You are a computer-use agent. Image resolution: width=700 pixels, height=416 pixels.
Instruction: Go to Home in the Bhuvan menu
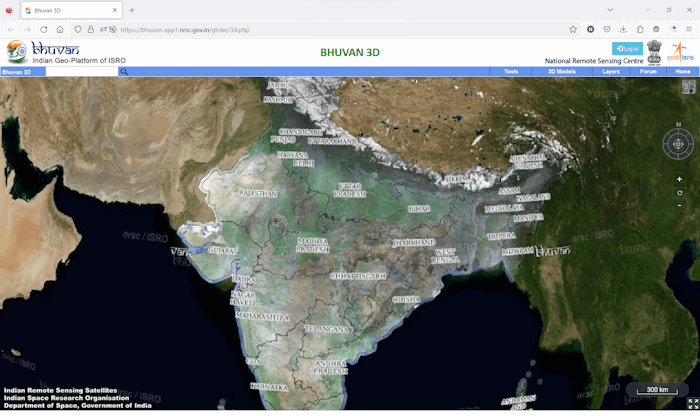(683, 71)
